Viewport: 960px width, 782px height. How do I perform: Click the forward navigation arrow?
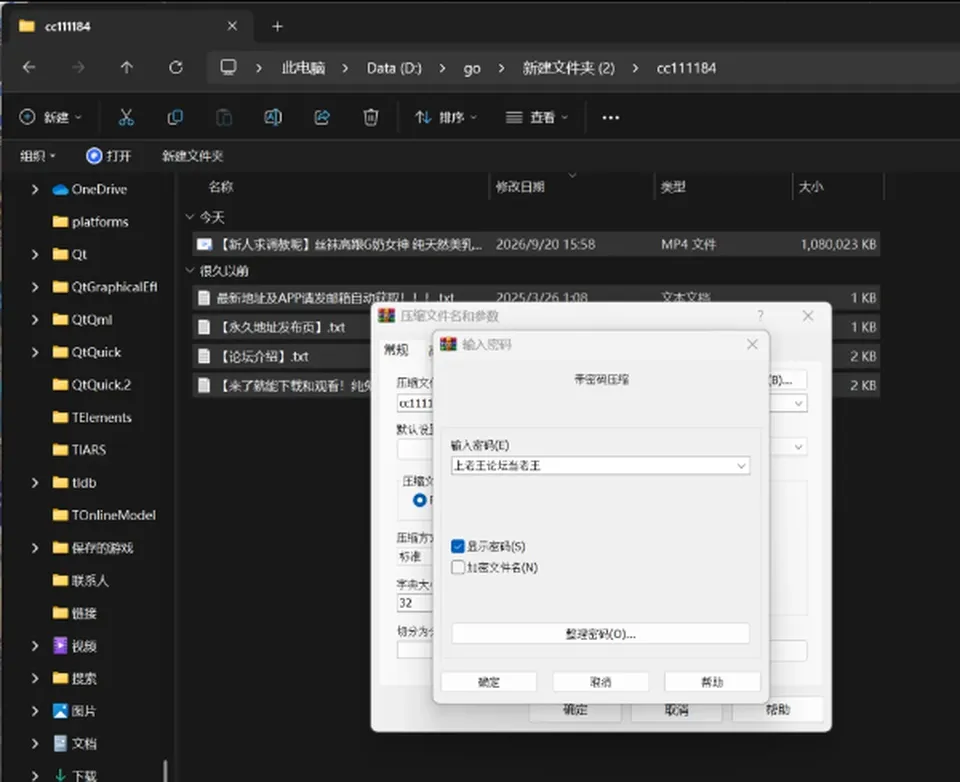click(x=78, y=67)
